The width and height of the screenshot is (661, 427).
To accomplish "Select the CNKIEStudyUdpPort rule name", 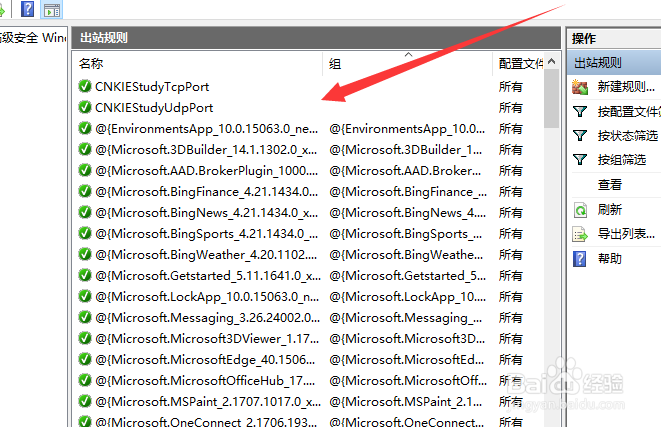I will coord(154,108).
